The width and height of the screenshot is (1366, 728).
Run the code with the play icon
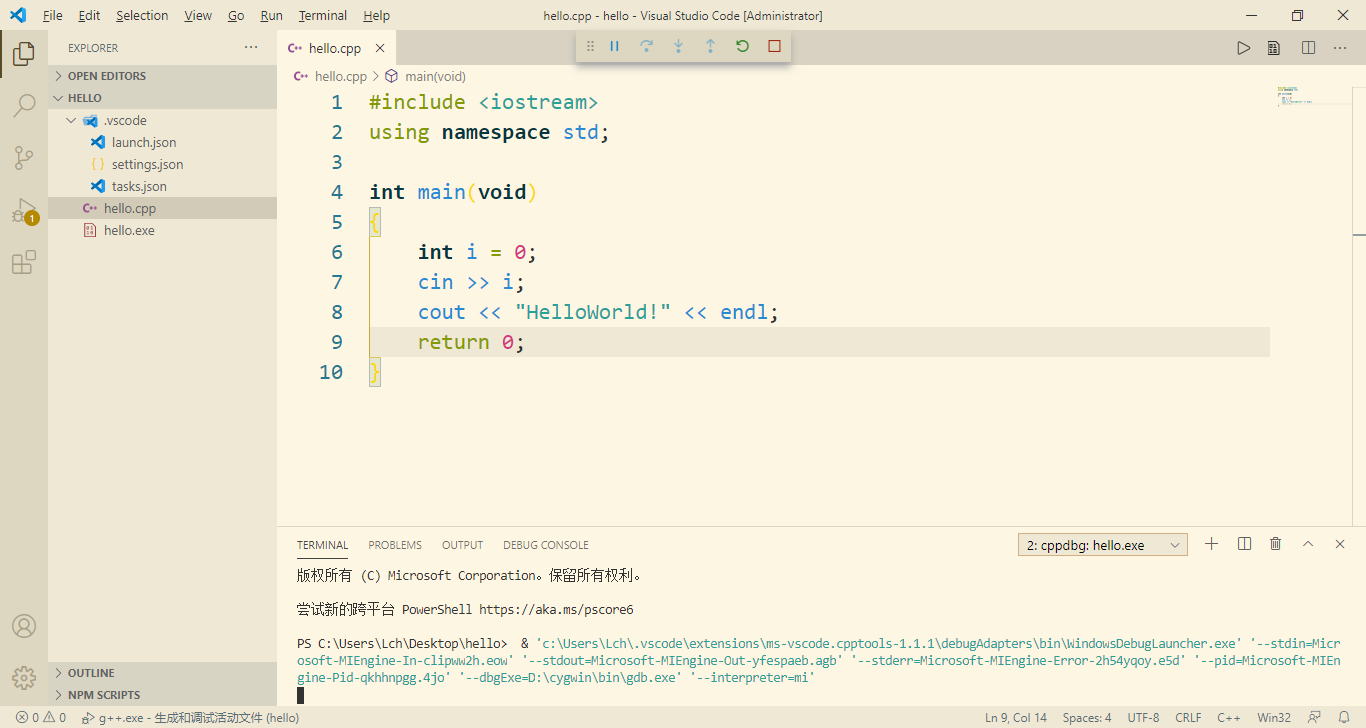coord(1243,48)
